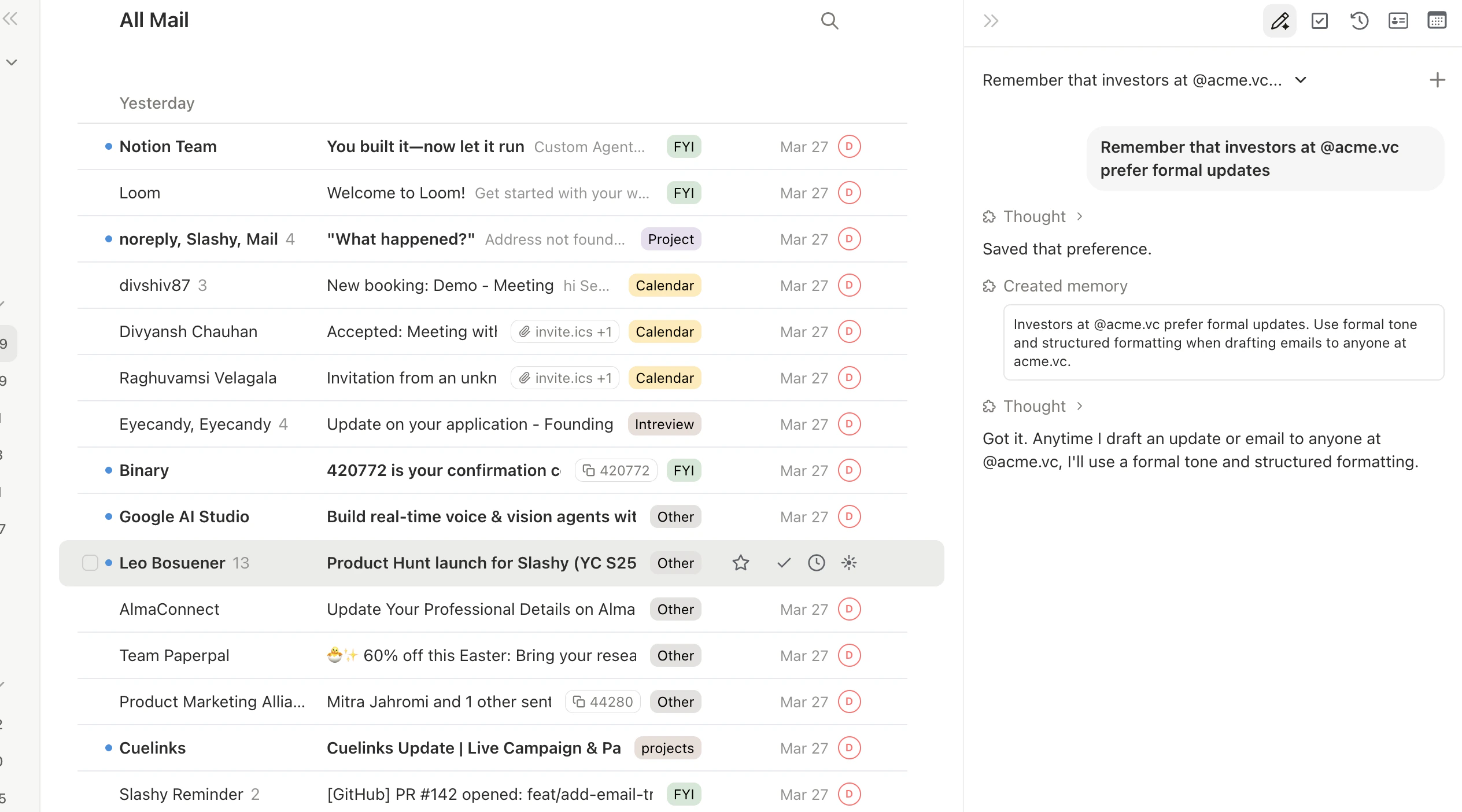Star the Leo Bosuener email

(741, 563)
